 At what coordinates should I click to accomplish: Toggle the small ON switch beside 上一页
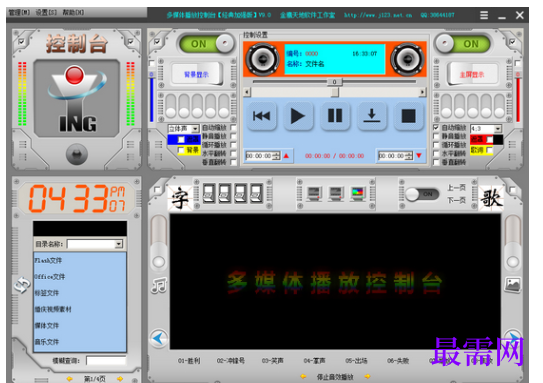pos(422,194)
